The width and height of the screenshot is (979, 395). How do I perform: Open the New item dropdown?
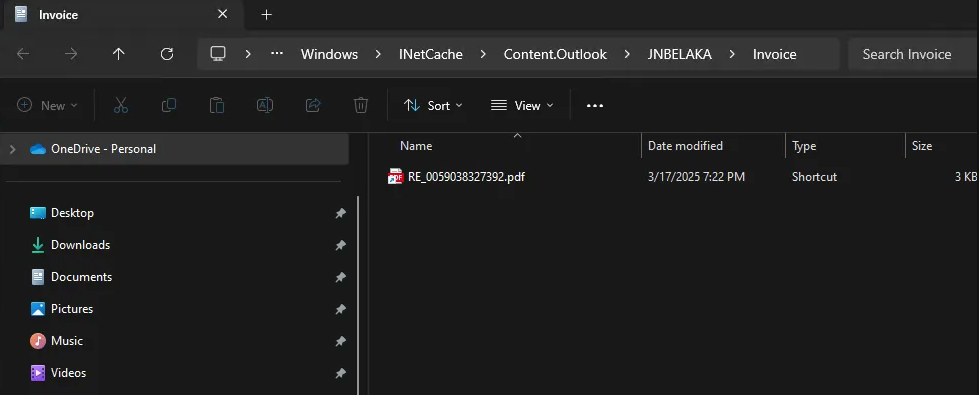click(47, 105)
